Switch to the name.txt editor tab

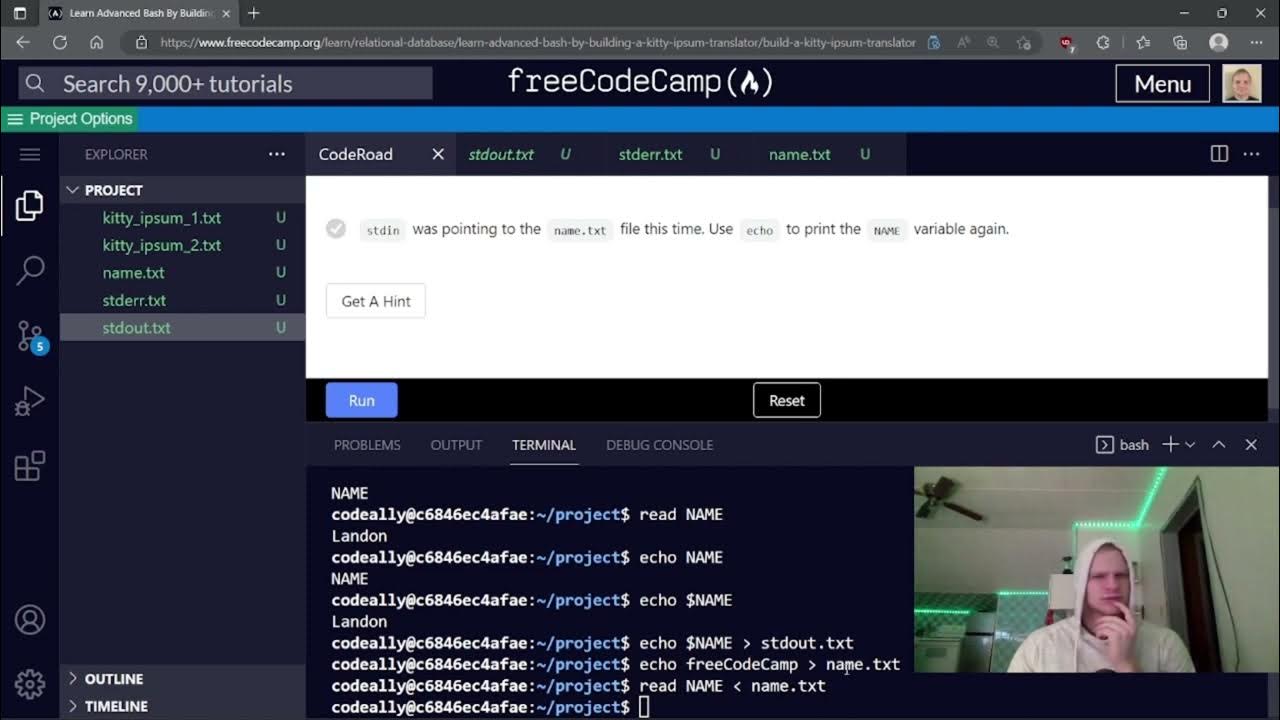point(799,154)
